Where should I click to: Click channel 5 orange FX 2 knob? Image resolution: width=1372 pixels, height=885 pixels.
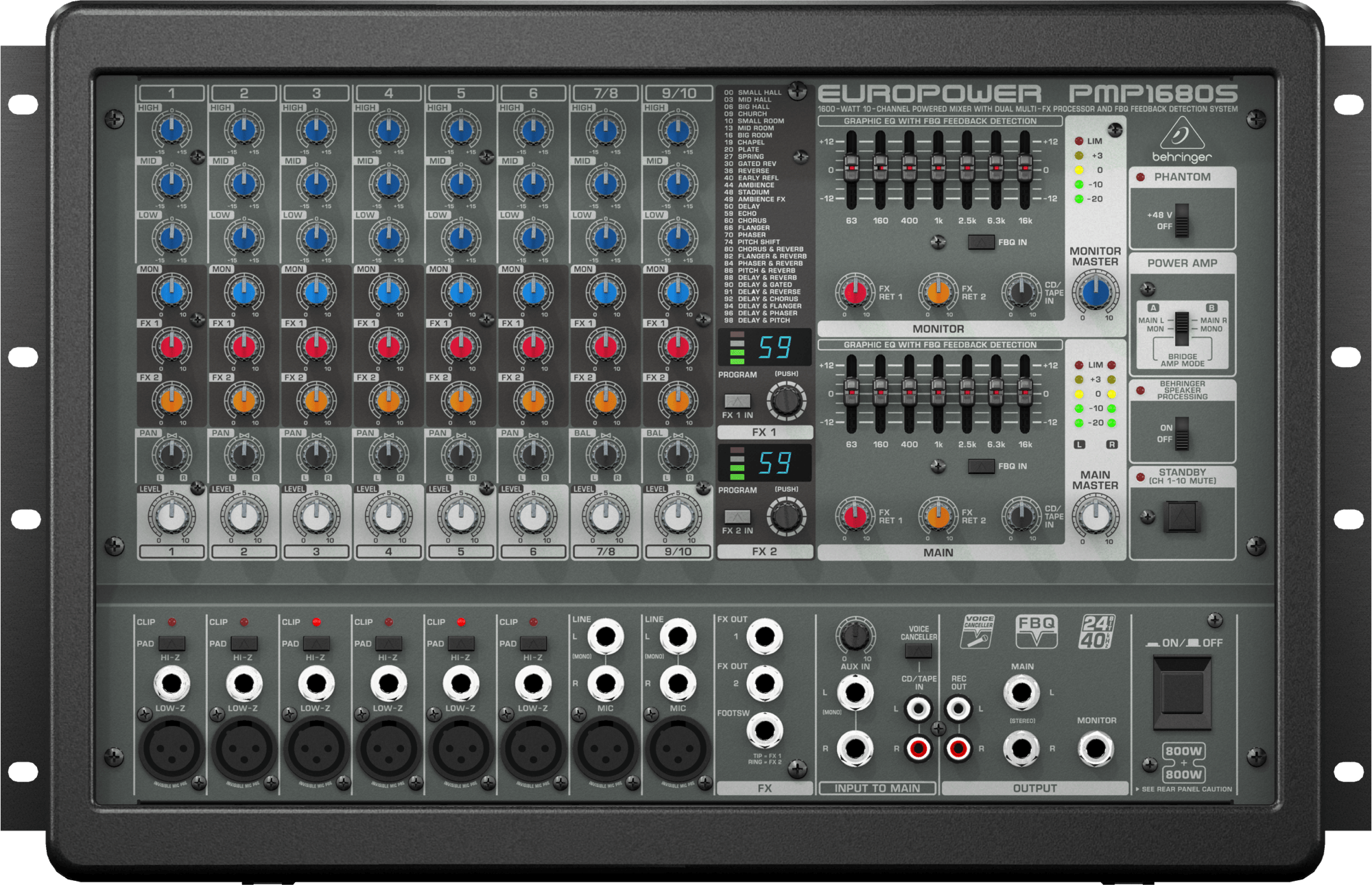tap(461, 400)
